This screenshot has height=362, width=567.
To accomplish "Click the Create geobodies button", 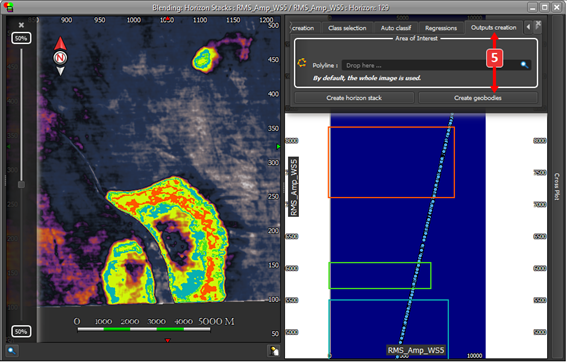I will click(x=478, y=98).
